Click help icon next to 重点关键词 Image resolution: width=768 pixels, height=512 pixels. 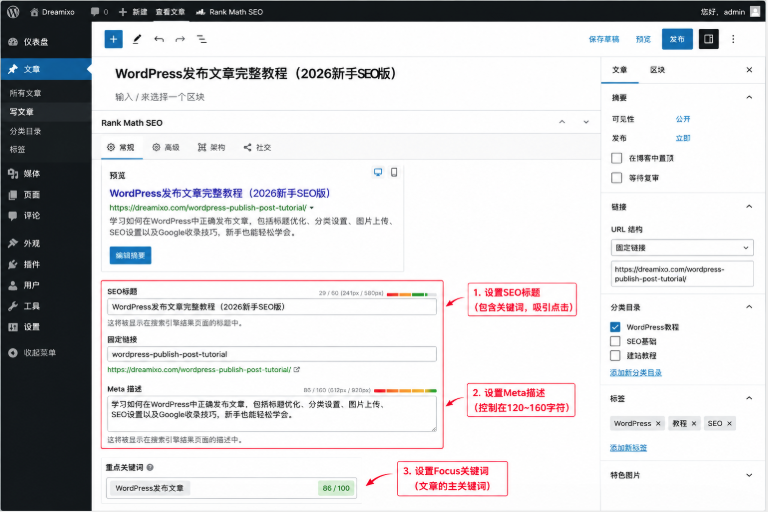[x=150, y=467]
